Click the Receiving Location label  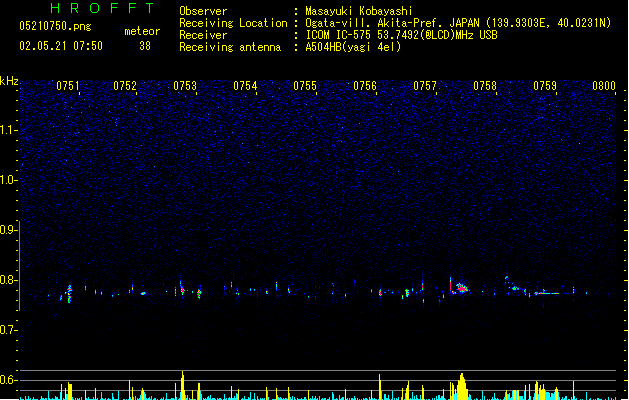(233, 23)
